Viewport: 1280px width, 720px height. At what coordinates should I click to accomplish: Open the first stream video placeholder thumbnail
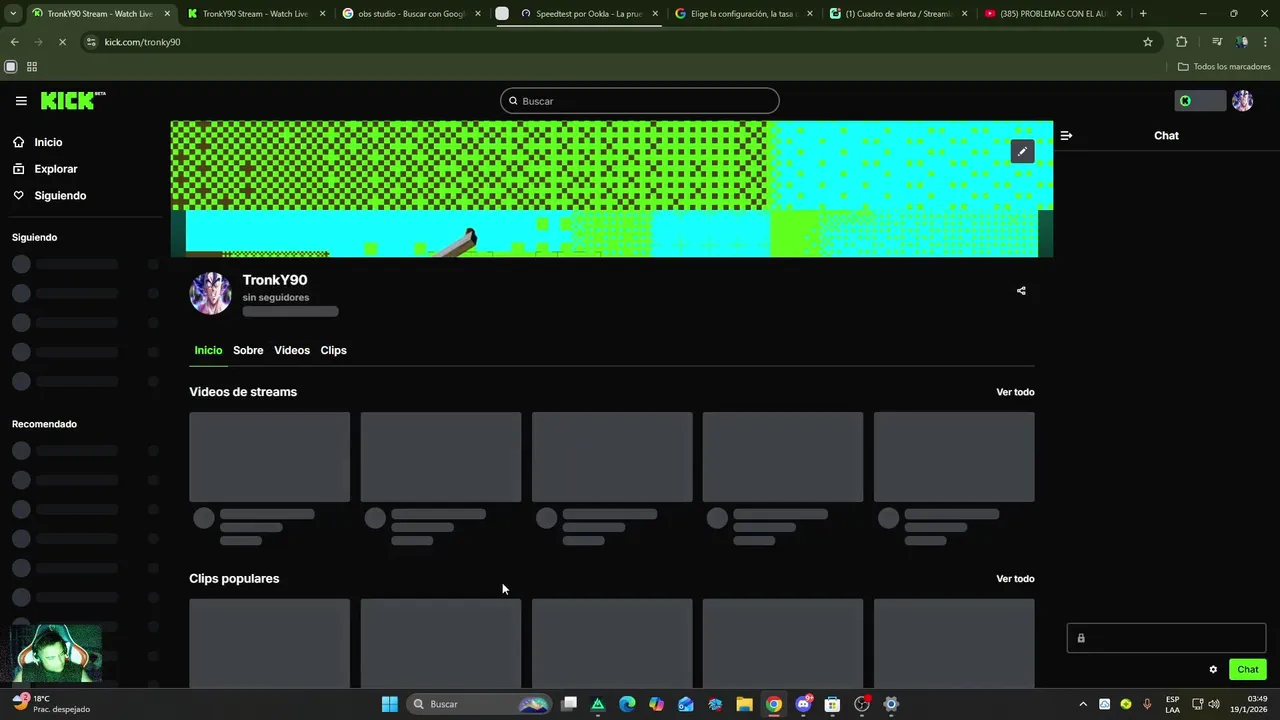tap(270, 457)
